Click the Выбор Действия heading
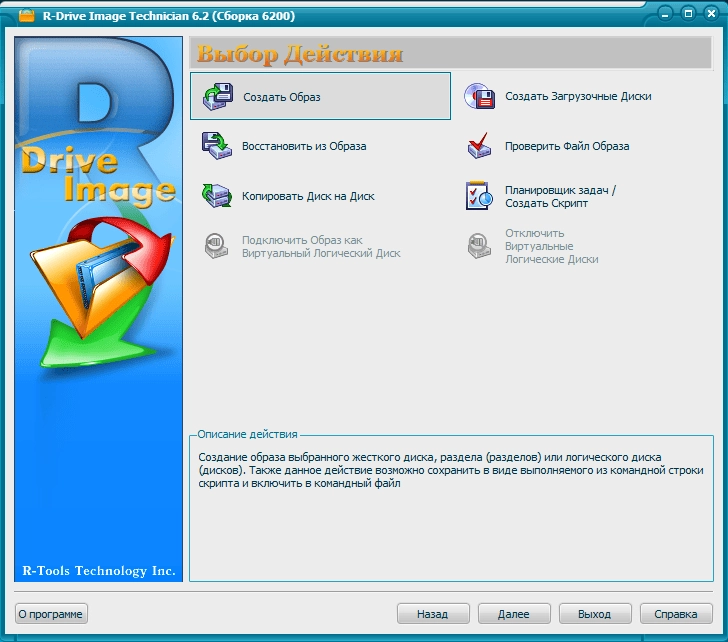The width and height of the screenshot is (728, 642). [x=300, y=54]
